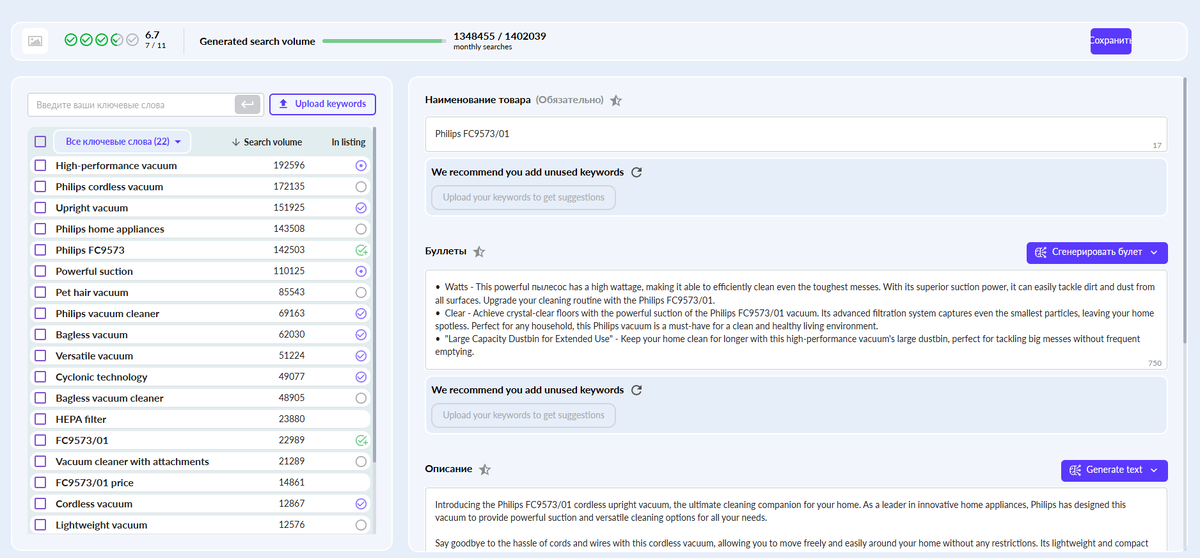
Task: Click the In listing column header
Action: coord(348,142)
